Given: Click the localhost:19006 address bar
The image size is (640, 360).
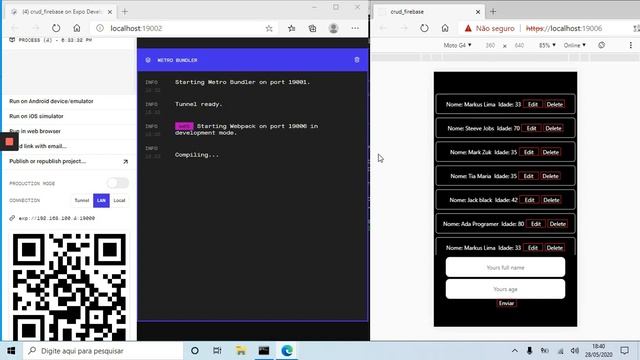Looking at the screenshot, I should tap(563, 28).
